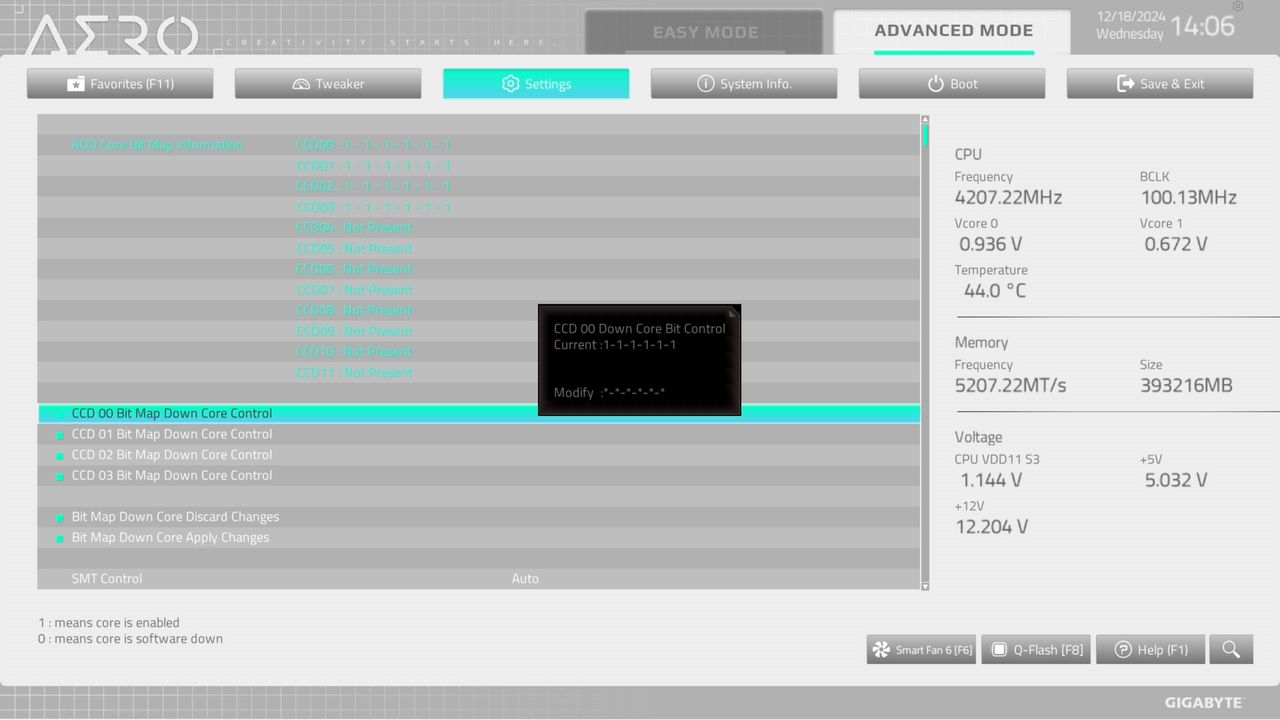Click the CCD00 bit map row
Viewport: 1280px width, 720px height.
click(373, 145)
